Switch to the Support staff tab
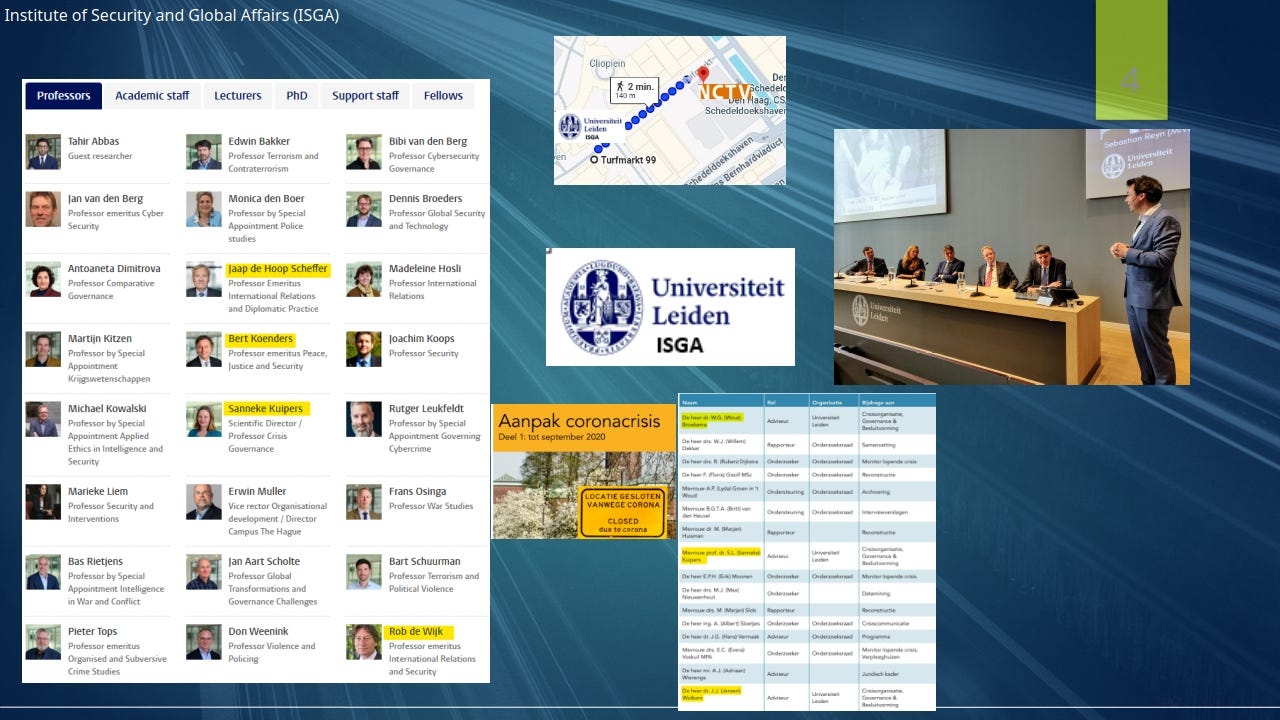Viewport: 1280px width, 720px height. tap(365, 96)
